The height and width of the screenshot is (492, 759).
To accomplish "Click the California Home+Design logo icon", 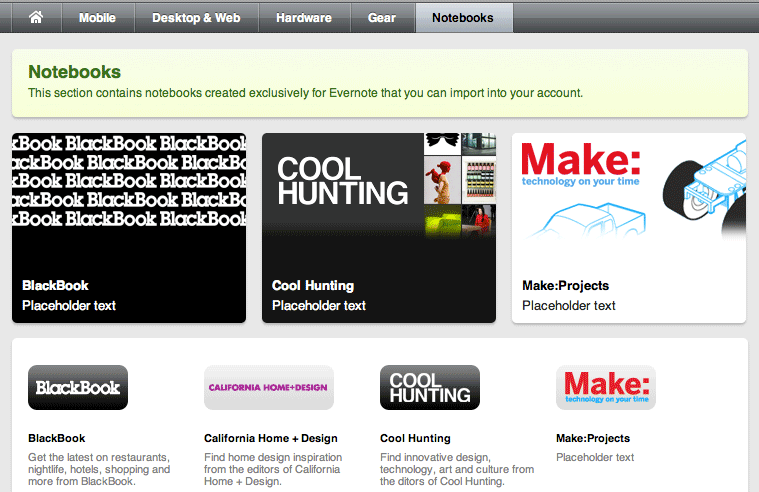I will (x=269, y=387).
